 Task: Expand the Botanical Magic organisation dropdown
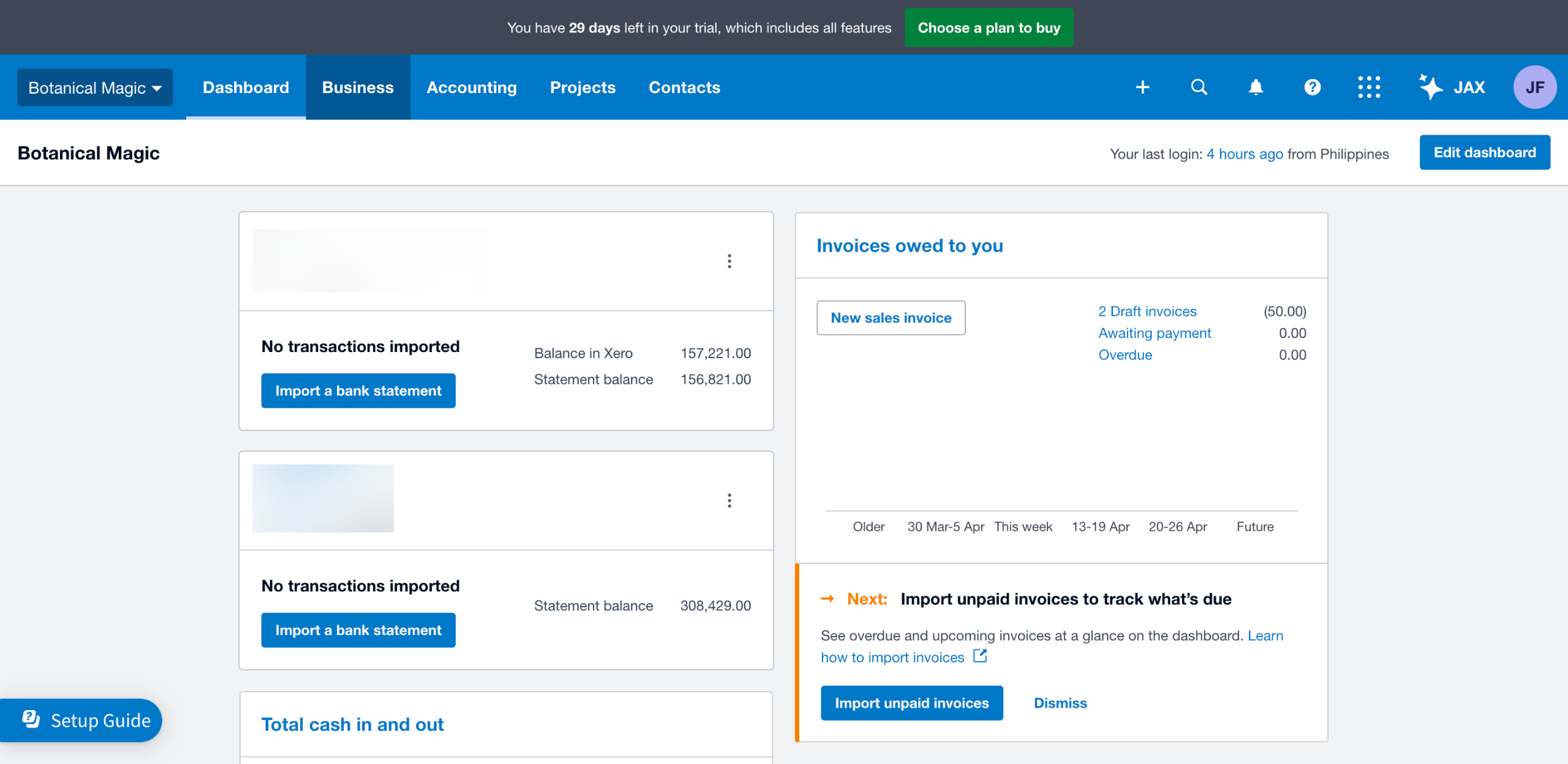tap(95, 88)
